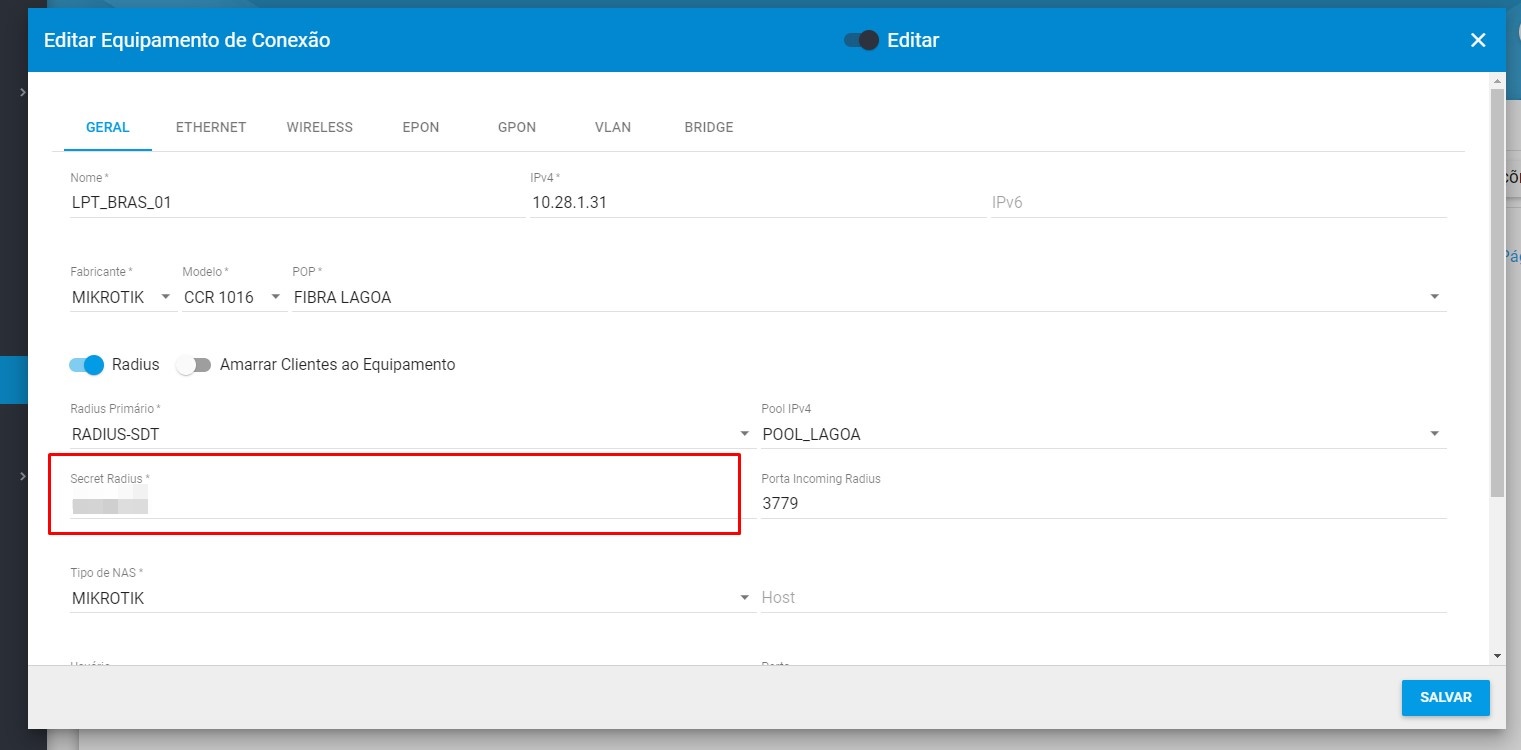Screen dimensions: 1521x750
Task: Select the BRIDGE tab
Action: tap(709, 128)
